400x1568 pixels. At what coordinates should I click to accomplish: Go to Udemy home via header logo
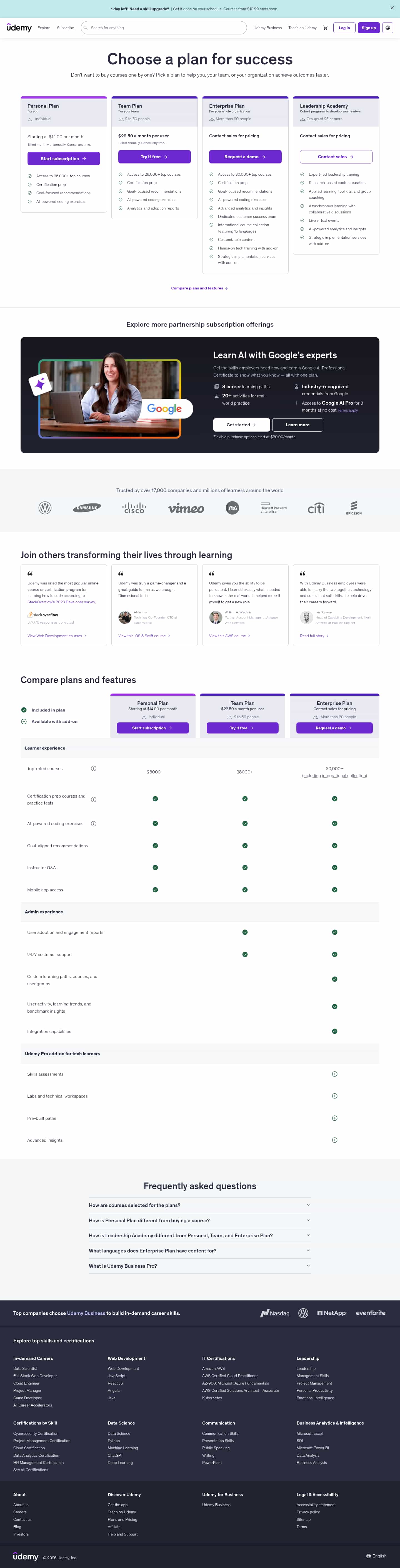(x=19, y=28)
